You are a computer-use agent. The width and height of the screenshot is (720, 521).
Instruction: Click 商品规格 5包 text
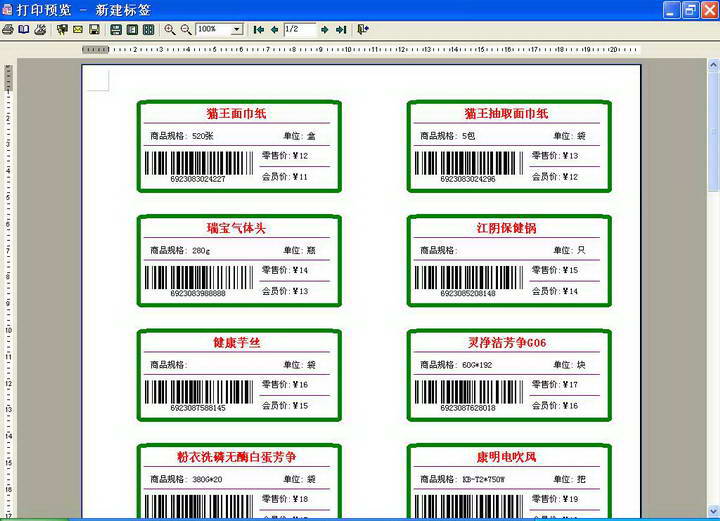[x=448, y=136]
